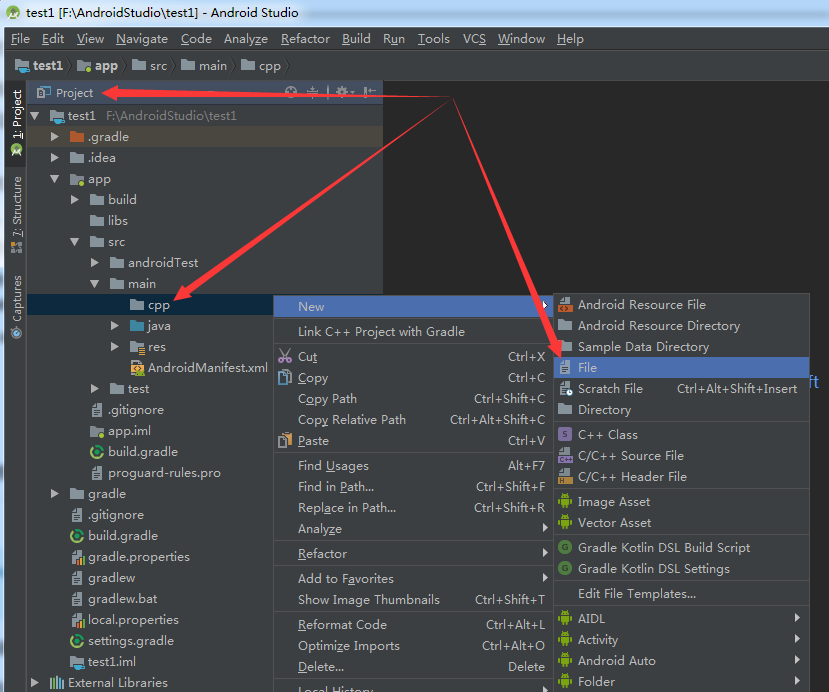Choose Reformat Code entry
This screenshot has height=692, width=829.
pos(413,625)
